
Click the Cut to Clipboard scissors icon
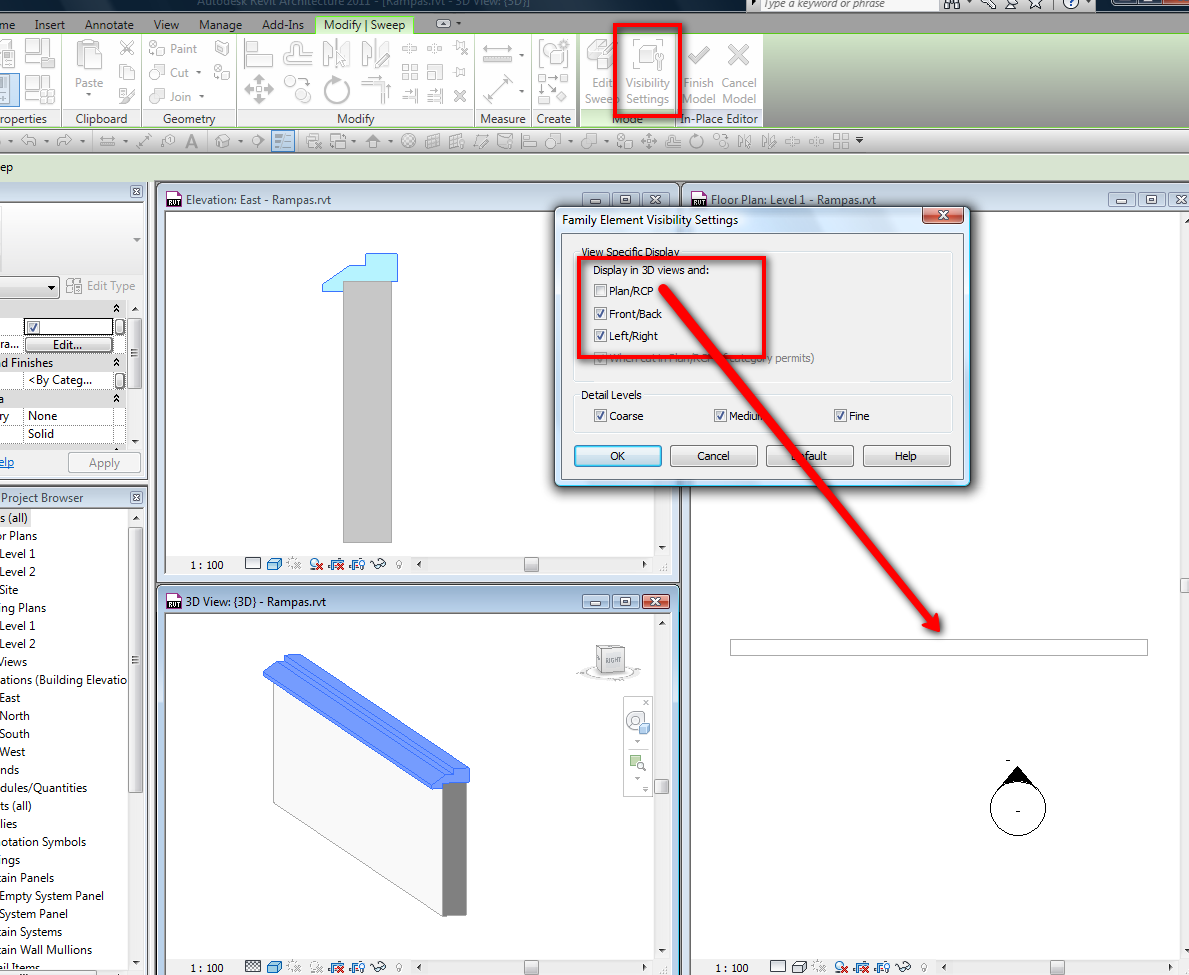127,49
